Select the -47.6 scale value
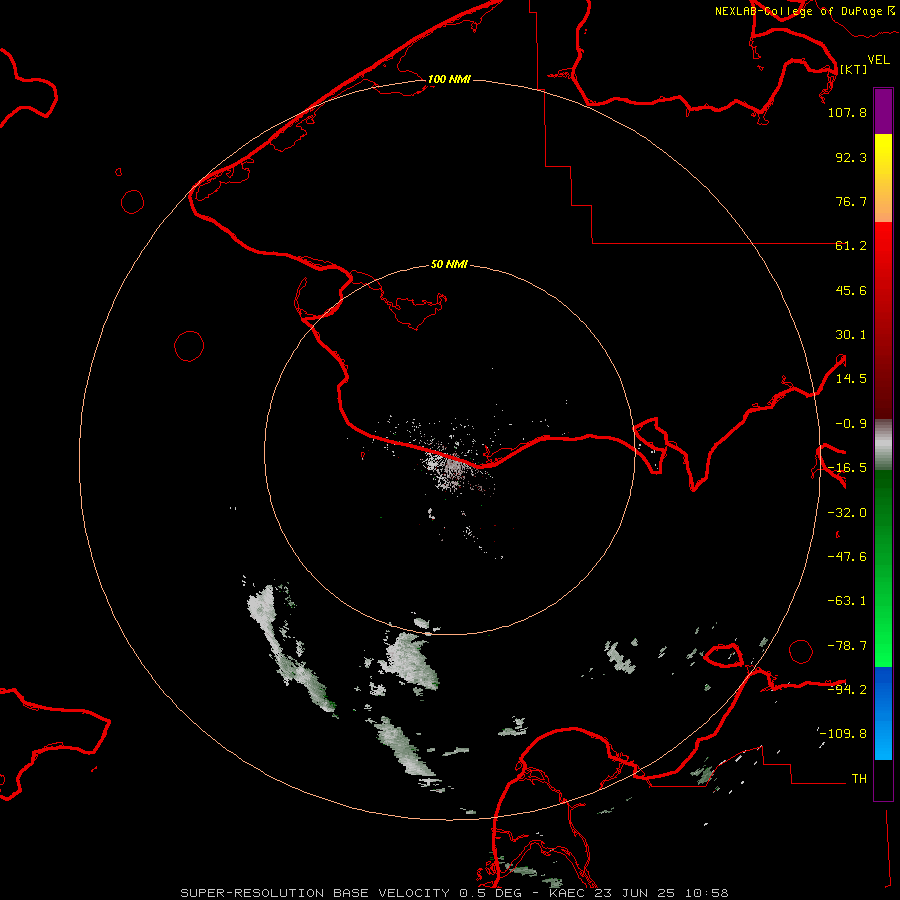Viewport: 900px width, 900px height. click(x=847, y=557)
